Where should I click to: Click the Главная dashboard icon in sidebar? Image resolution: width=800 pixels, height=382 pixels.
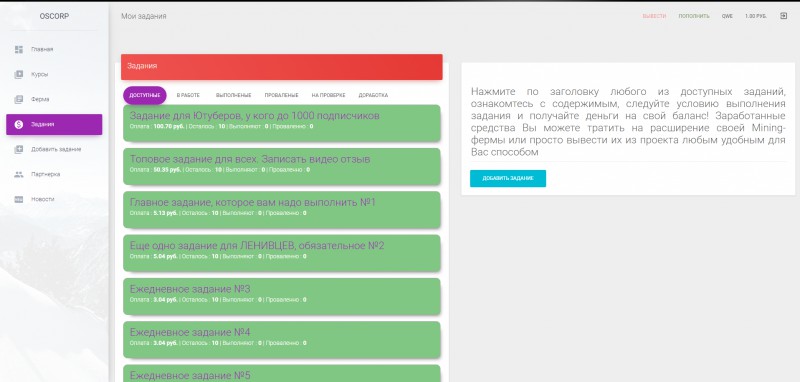click(19, 49)
